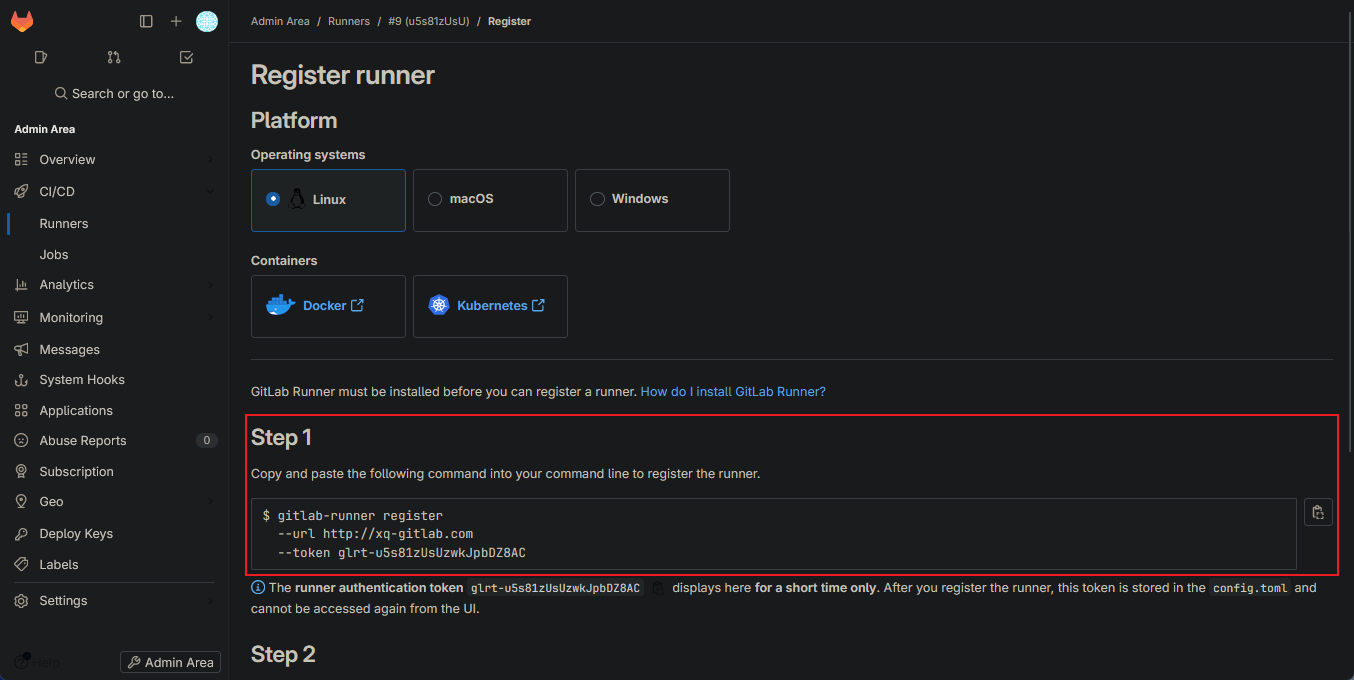Click the Geo location pin icon
Image resolution: width=1354 pixels, height=680 pixels.
coord(21,501)
